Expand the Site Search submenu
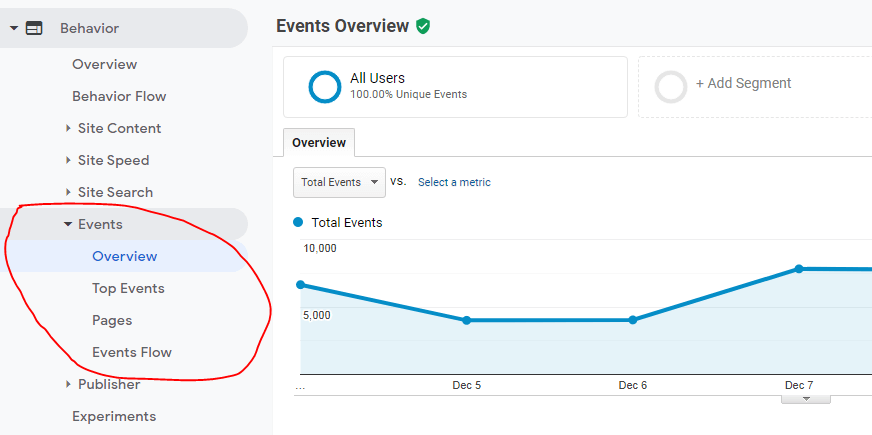The image size is (872, 435). pyautogui.click(x=68, y=192)
